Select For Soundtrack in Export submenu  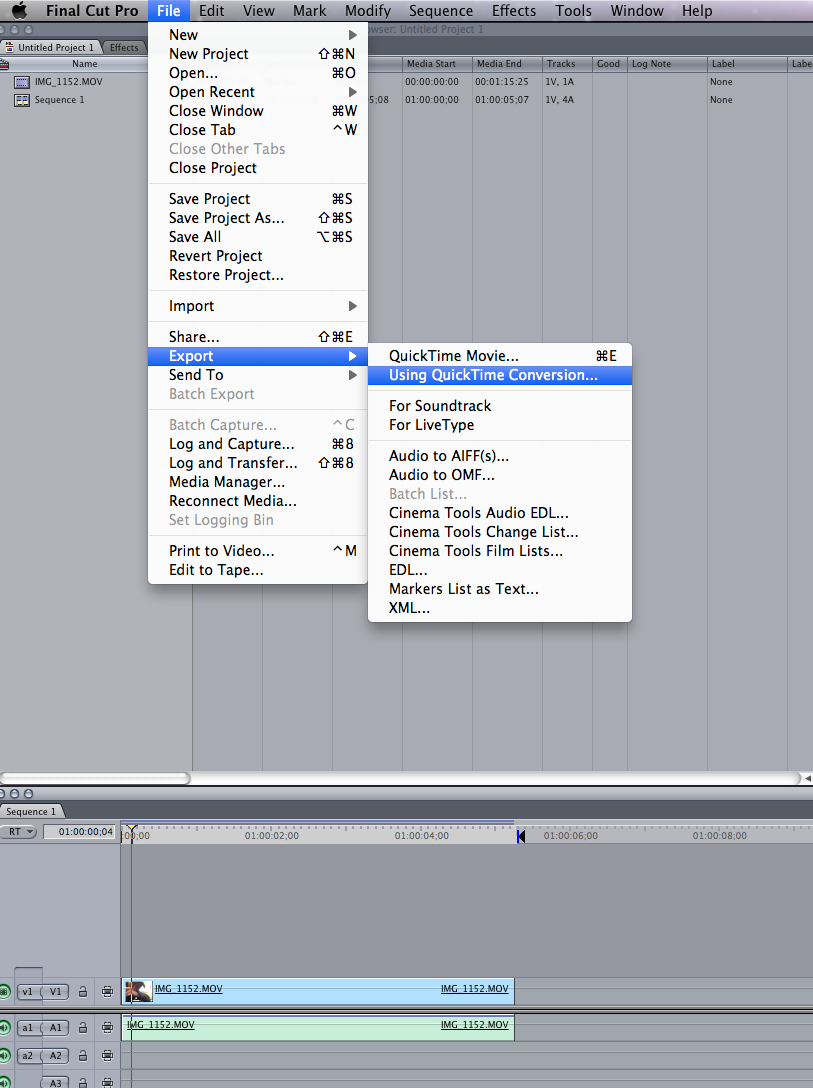click(x=499, y=406)
